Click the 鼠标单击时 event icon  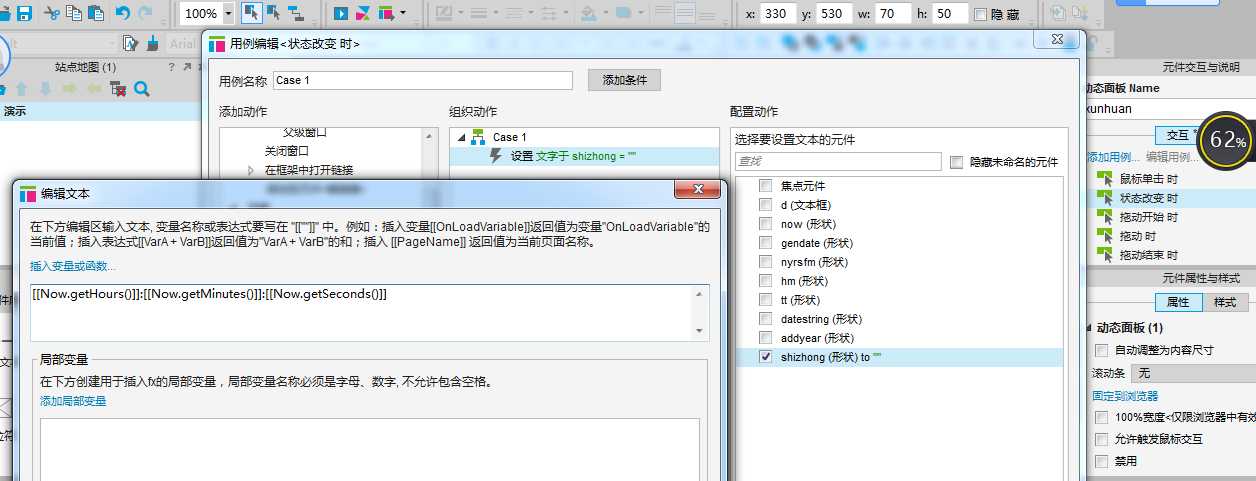click(x=1105, y=178)
